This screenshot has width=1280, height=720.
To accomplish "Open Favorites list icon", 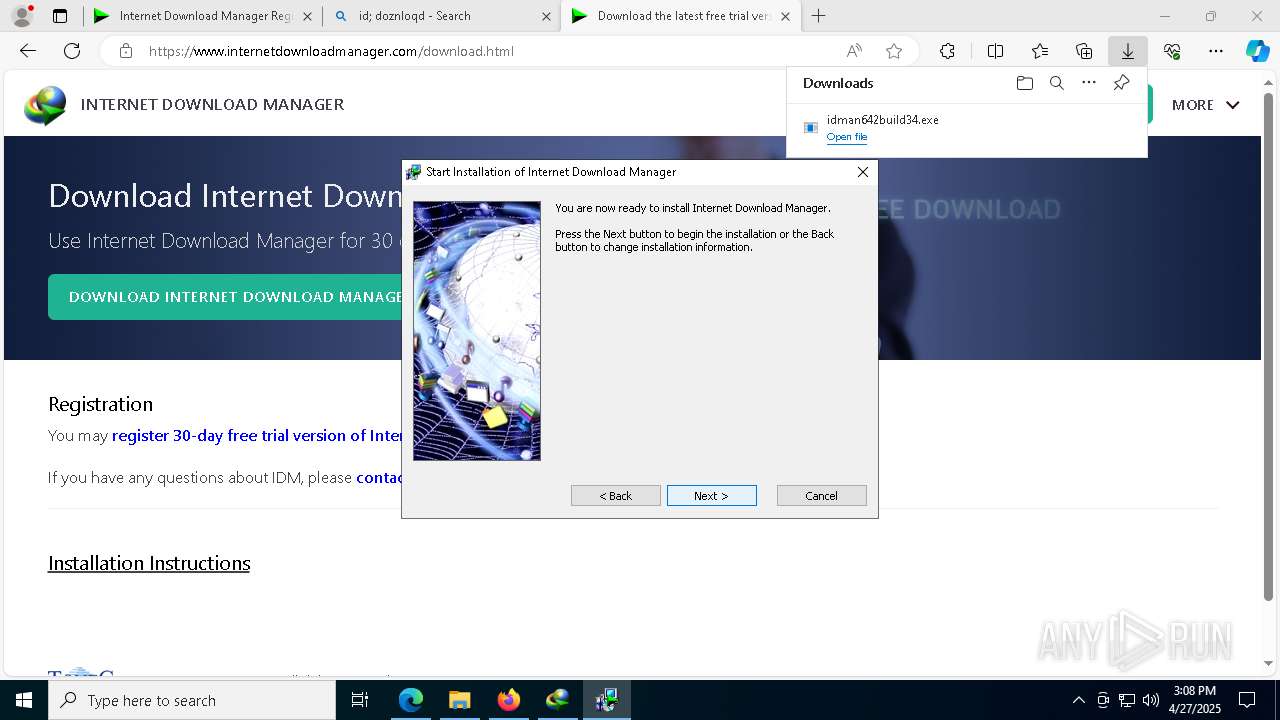I will tap(1040, 51).
